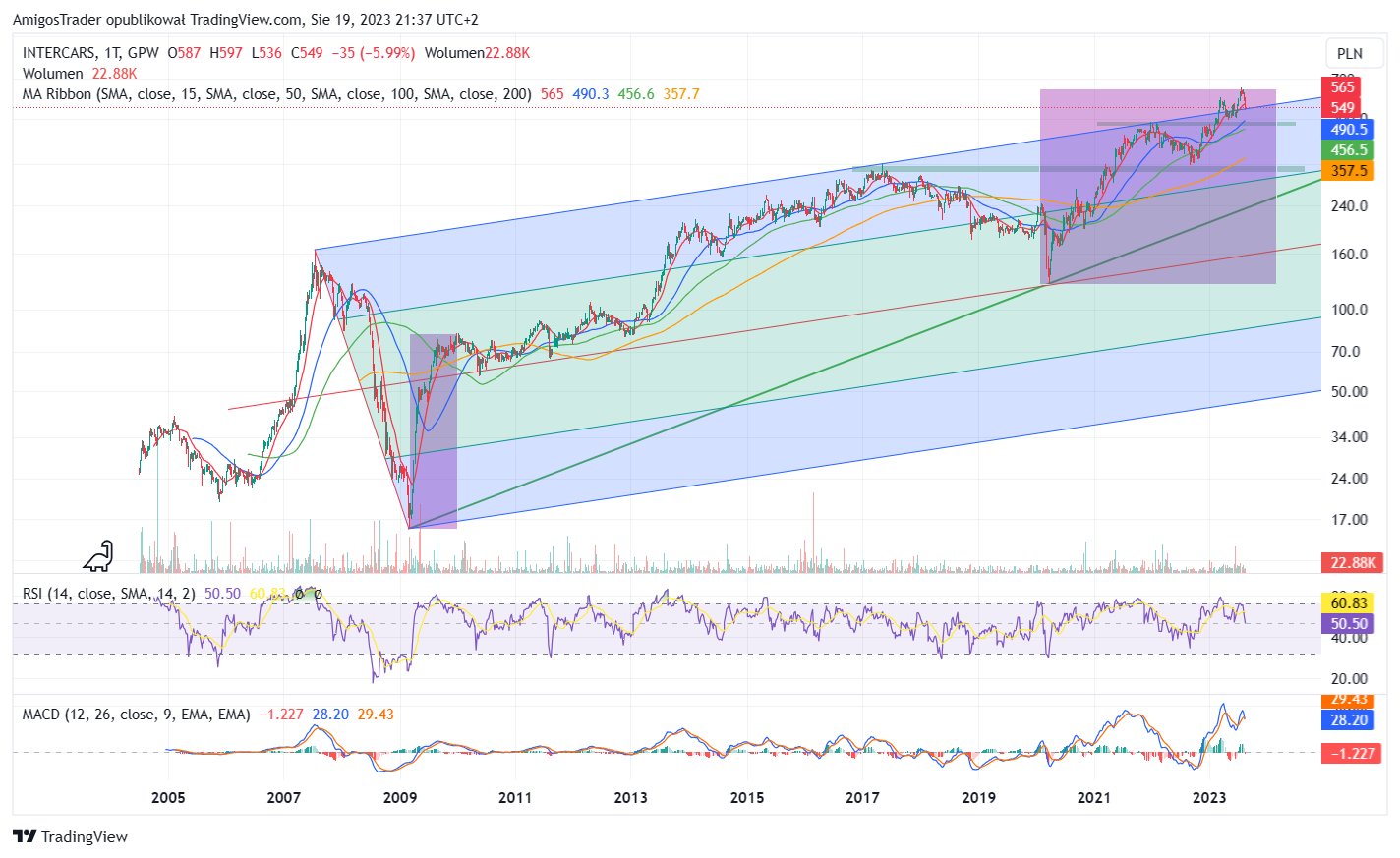The width and height of the screenshot is (1400, 858).
Task: Click the 2019 label on the time axis
Action: [x=978, y=798]
